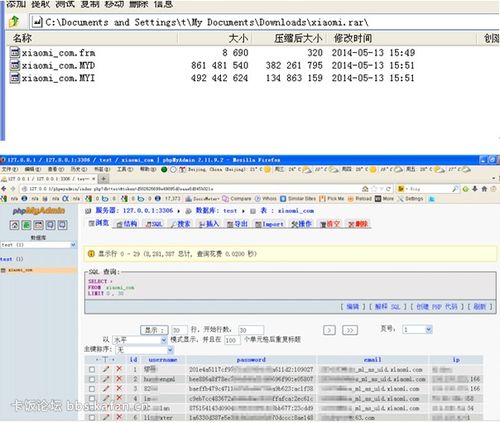This screenshot has width=500, height=423.
Task: Edit row with id 3 using pencil icon
Action: point(106,389)
